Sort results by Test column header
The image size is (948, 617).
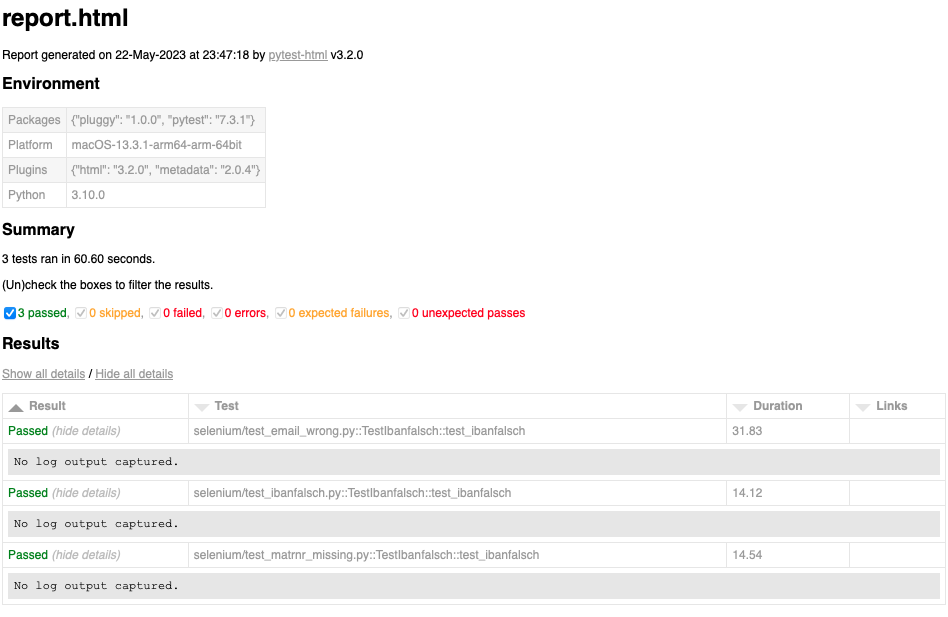click(x=458, y=406)
